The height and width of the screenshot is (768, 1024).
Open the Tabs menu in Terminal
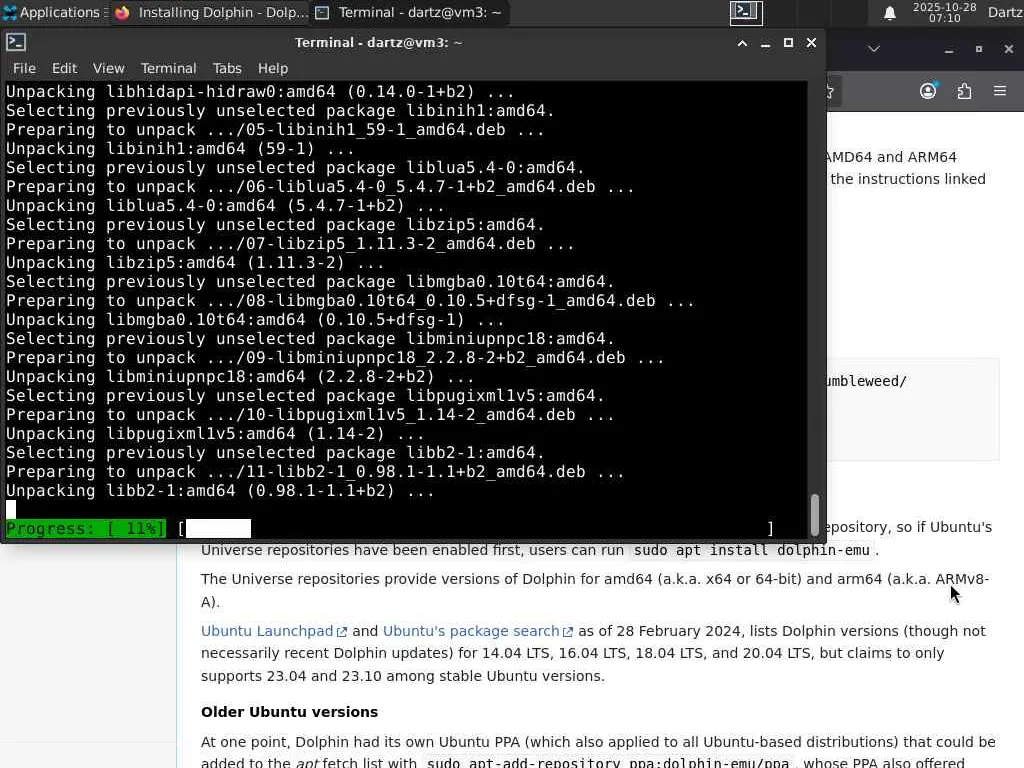227,68
